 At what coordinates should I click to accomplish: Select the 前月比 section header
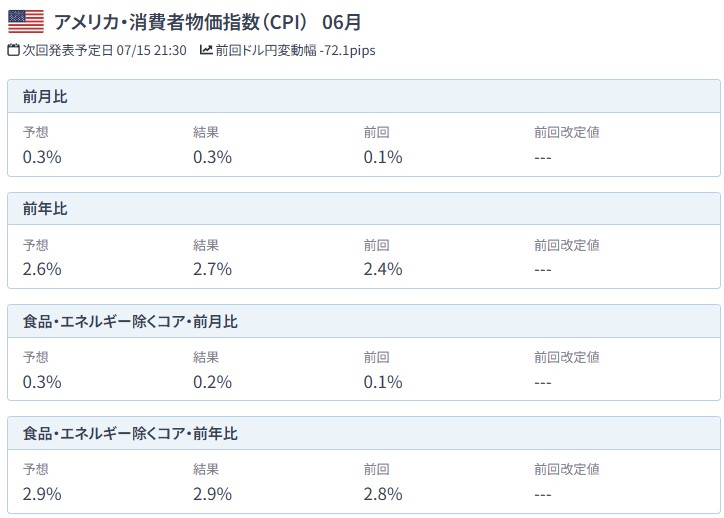(x=364, y=96)
